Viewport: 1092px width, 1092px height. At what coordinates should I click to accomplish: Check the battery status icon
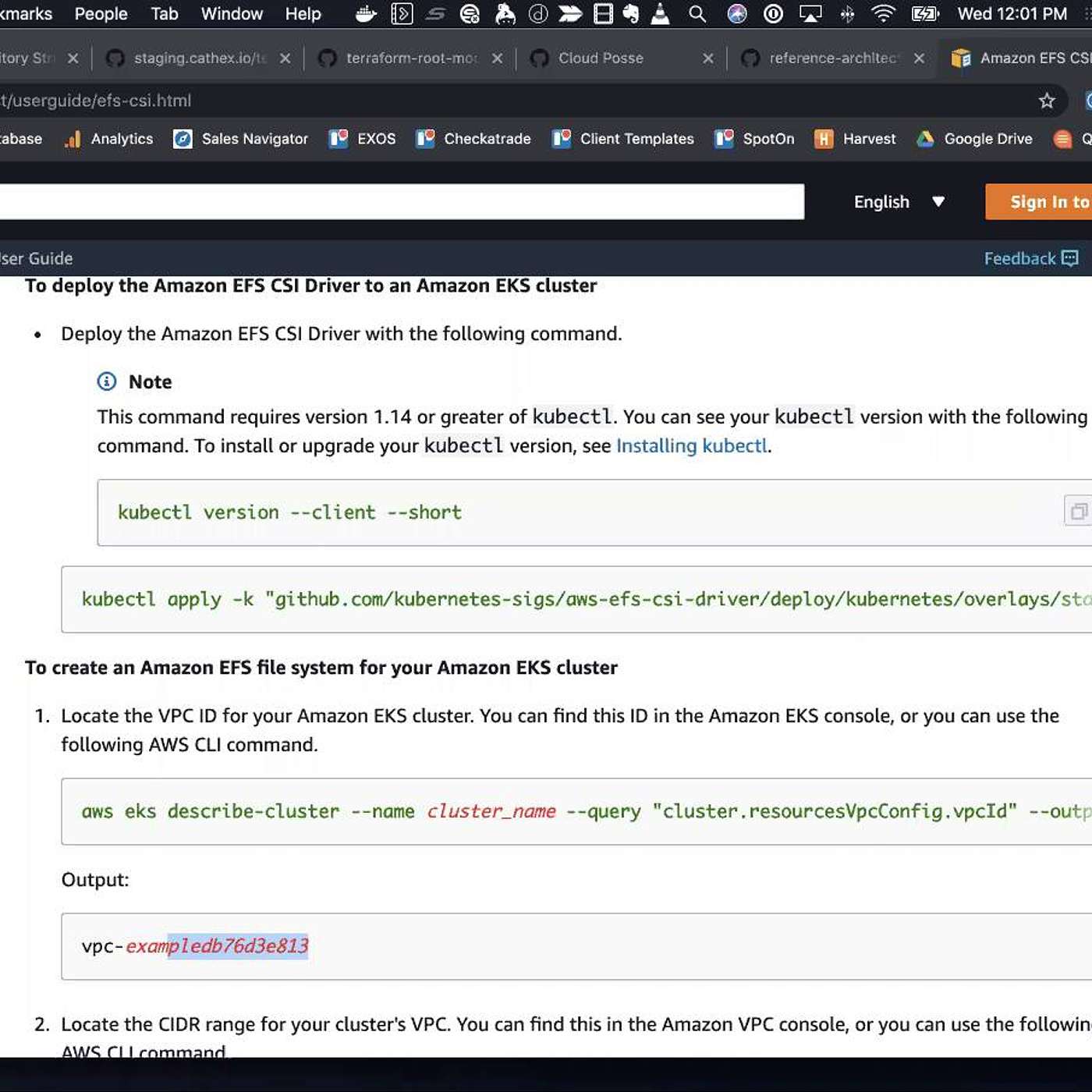coord(925,14)
